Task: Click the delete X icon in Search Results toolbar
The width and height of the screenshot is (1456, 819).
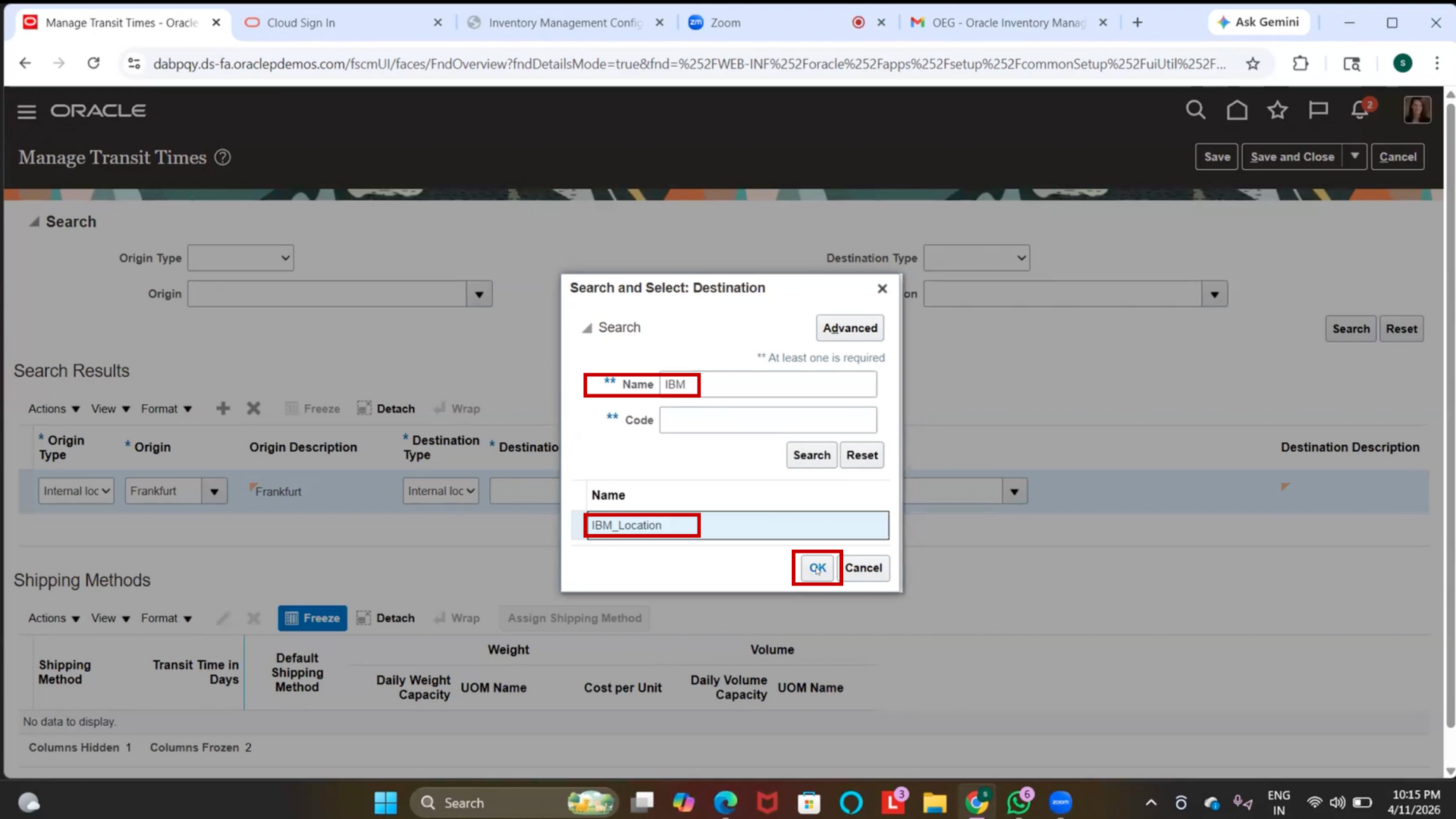Action: (253, 409)
